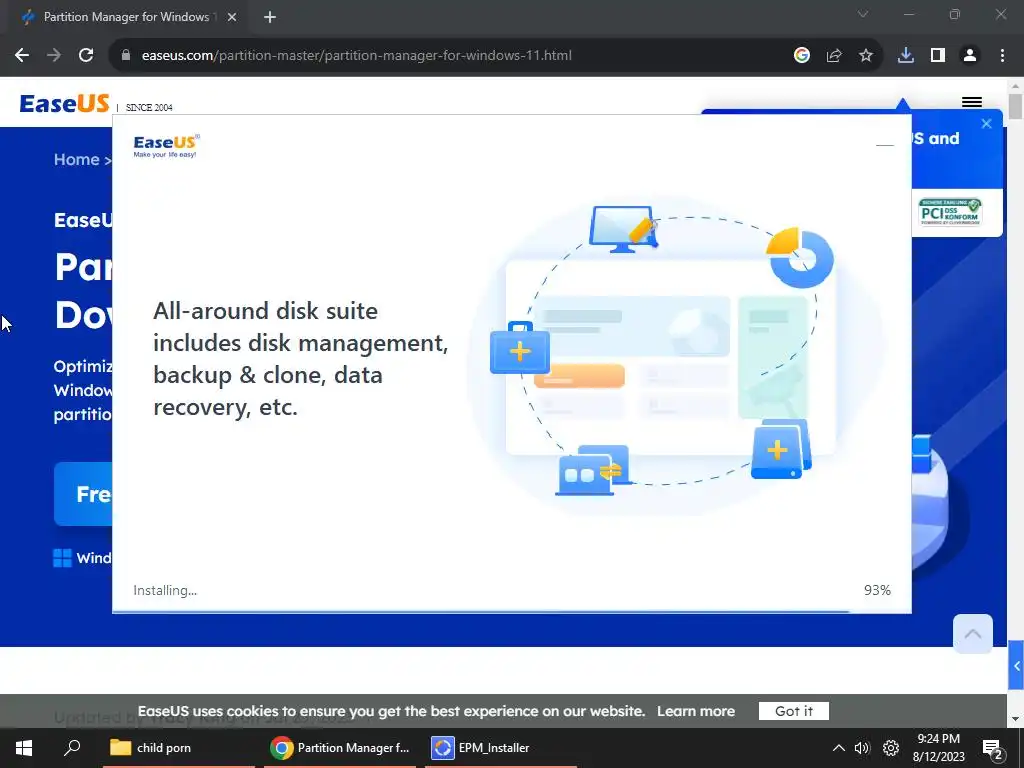Open the Chrome profile icon

(x=970, y=56)
